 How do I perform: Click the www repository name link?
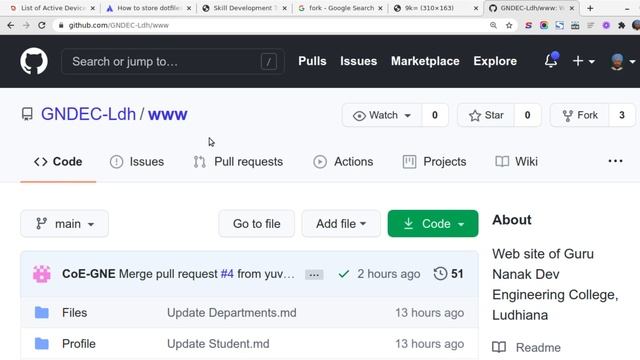[168, 115]
